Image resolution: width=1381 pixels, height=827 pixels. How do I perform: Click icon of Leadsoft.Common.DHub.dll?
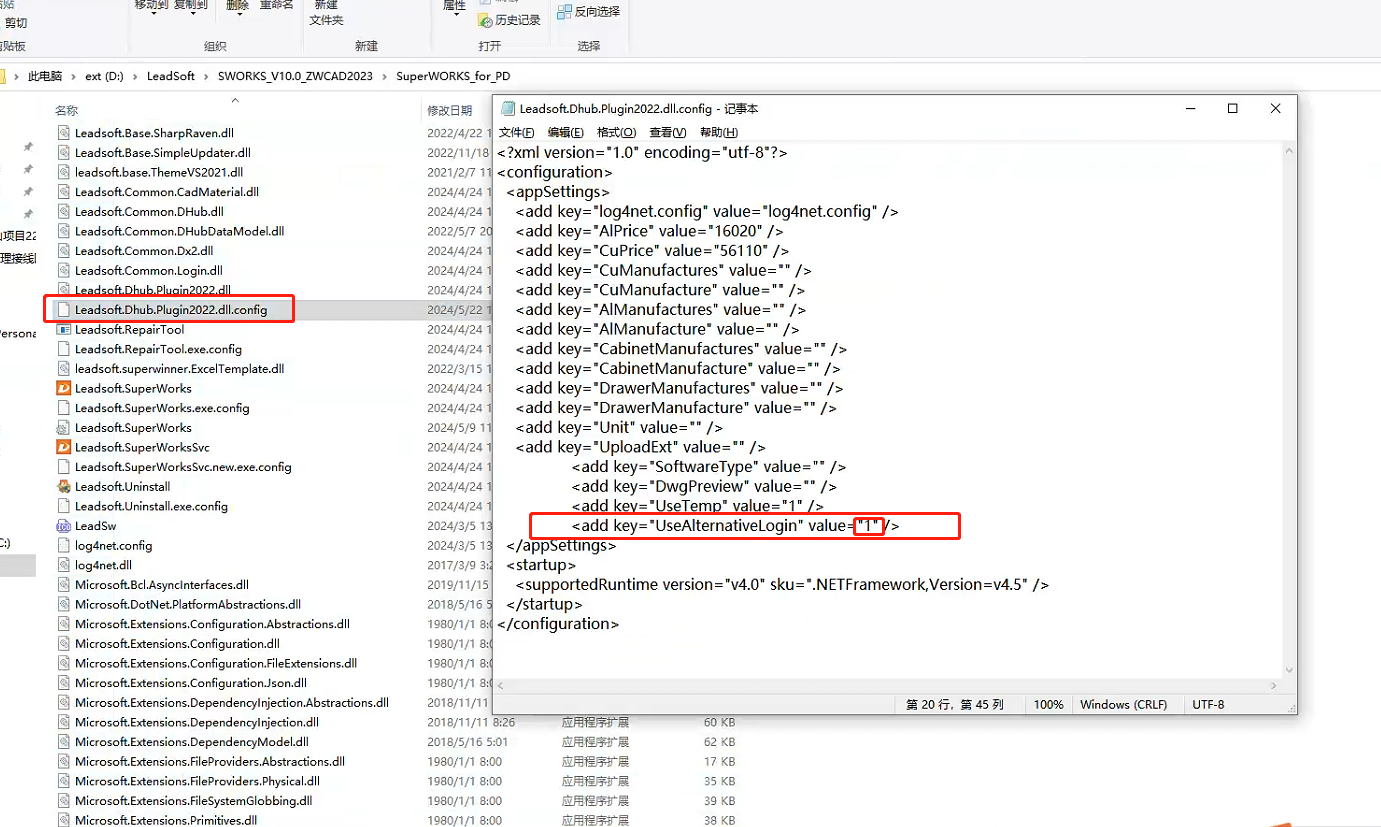click(64, 212)
